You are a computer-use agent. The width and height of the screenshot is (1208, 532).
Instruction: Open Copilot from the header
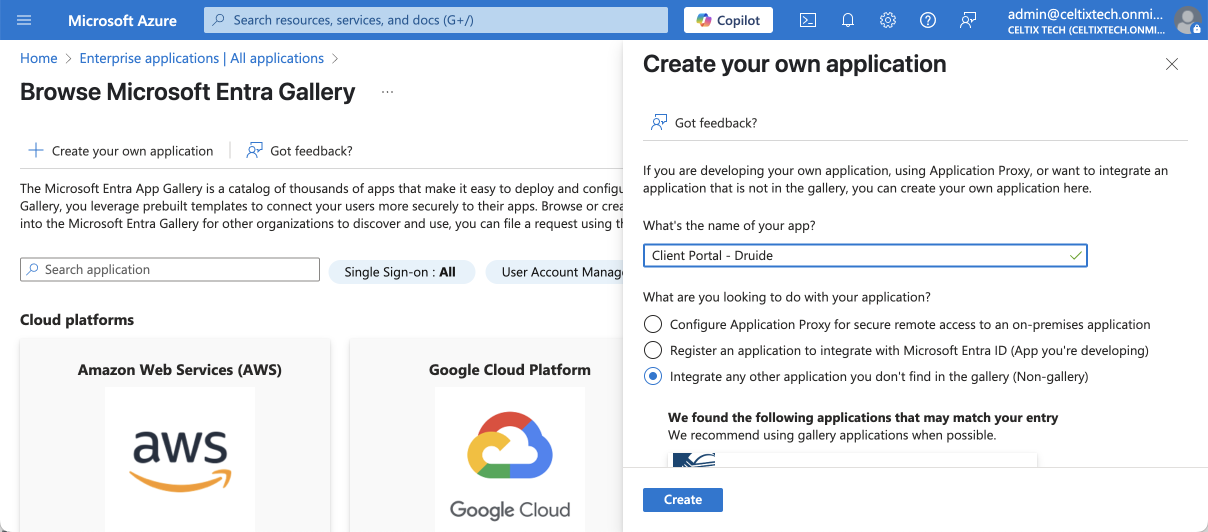click(x=728, y=20)
